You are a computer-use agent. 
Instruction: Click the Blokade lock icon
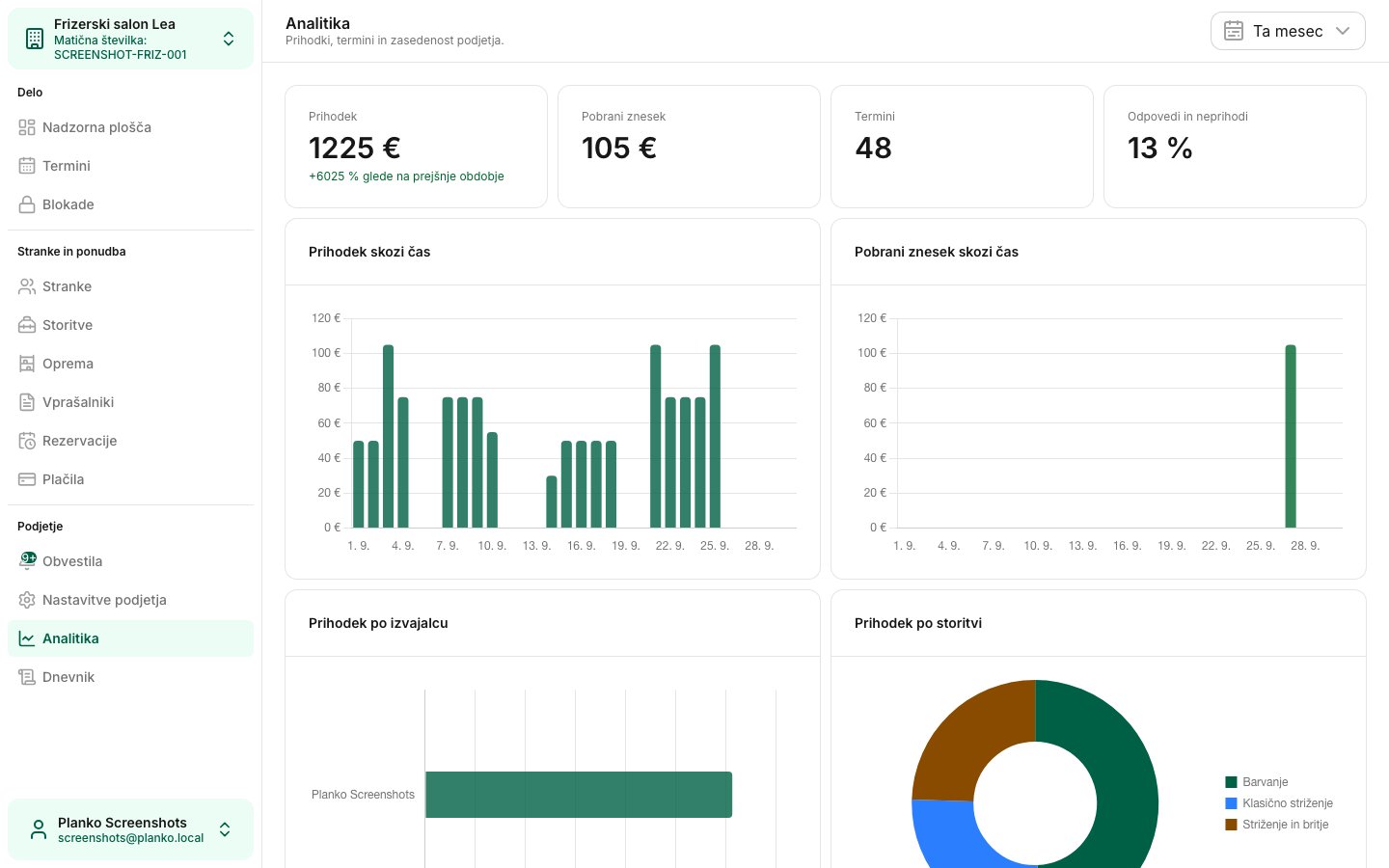27,204
